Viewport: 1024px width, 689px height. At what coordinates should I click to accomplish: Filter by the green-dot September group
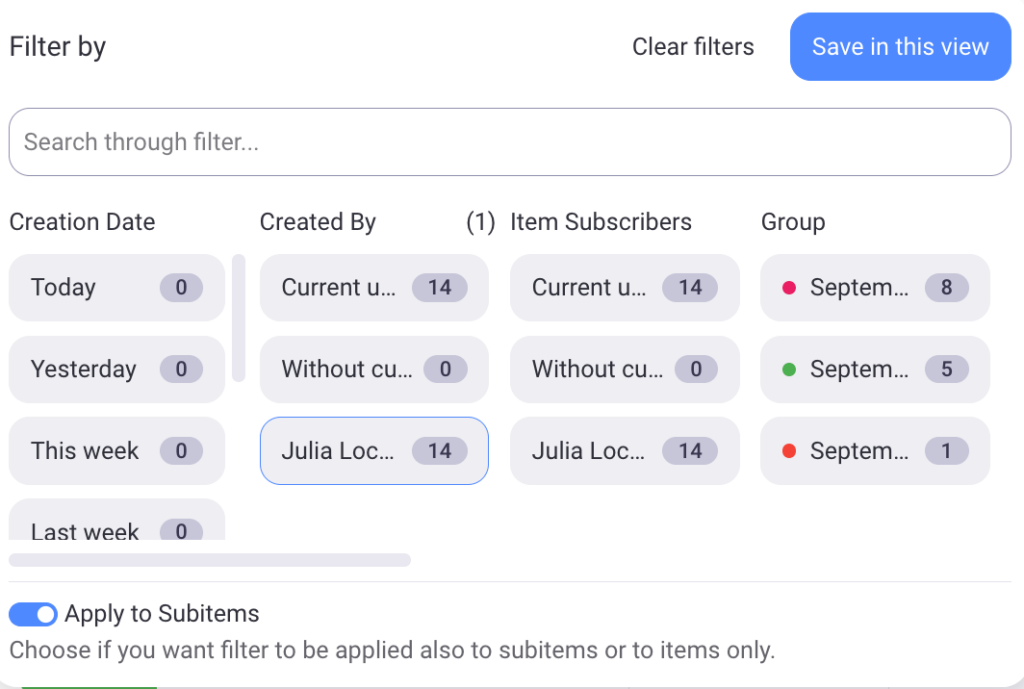click(874, 369)
